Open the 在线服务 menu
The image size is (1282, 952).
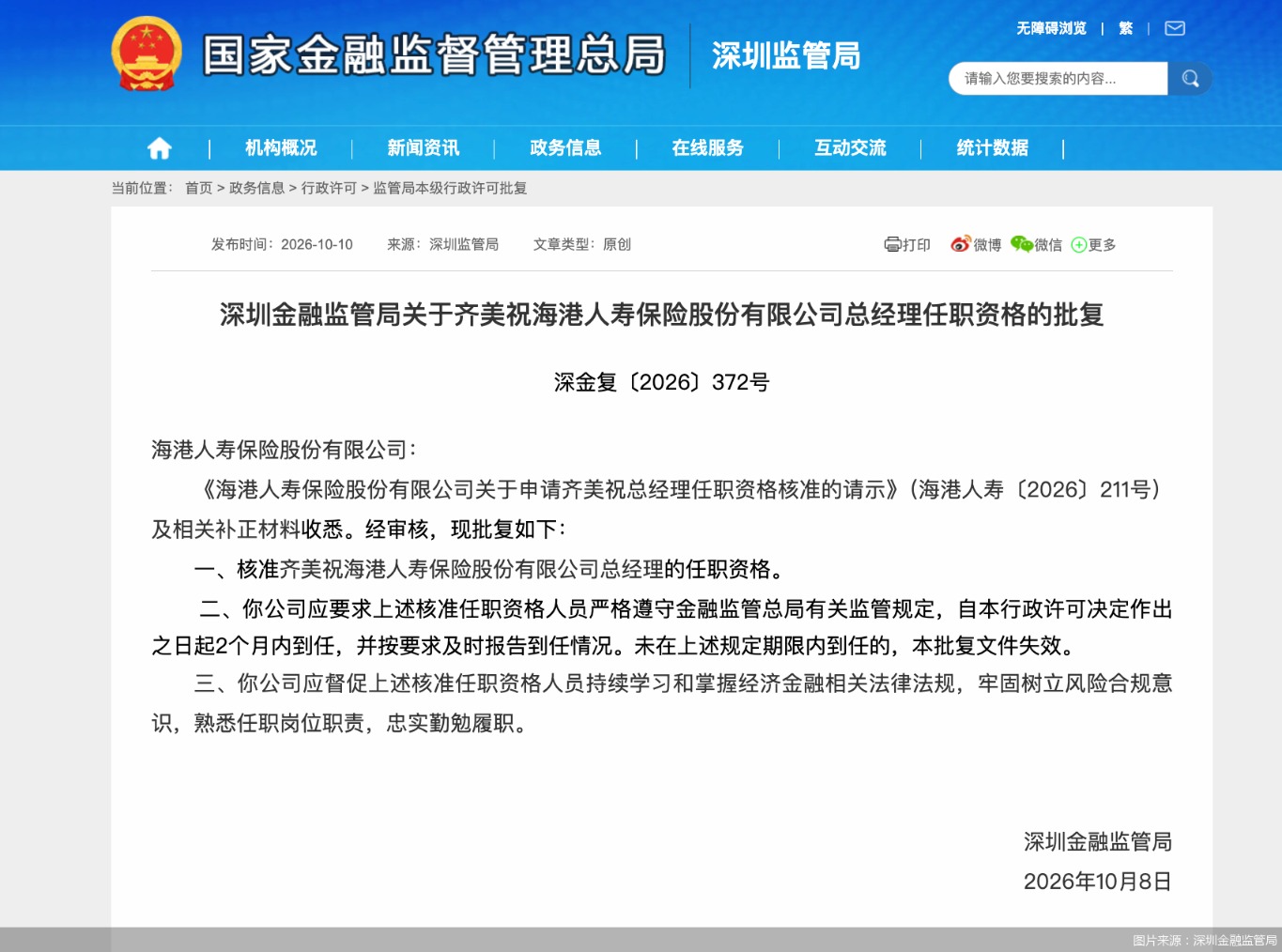tap(708, 148)
